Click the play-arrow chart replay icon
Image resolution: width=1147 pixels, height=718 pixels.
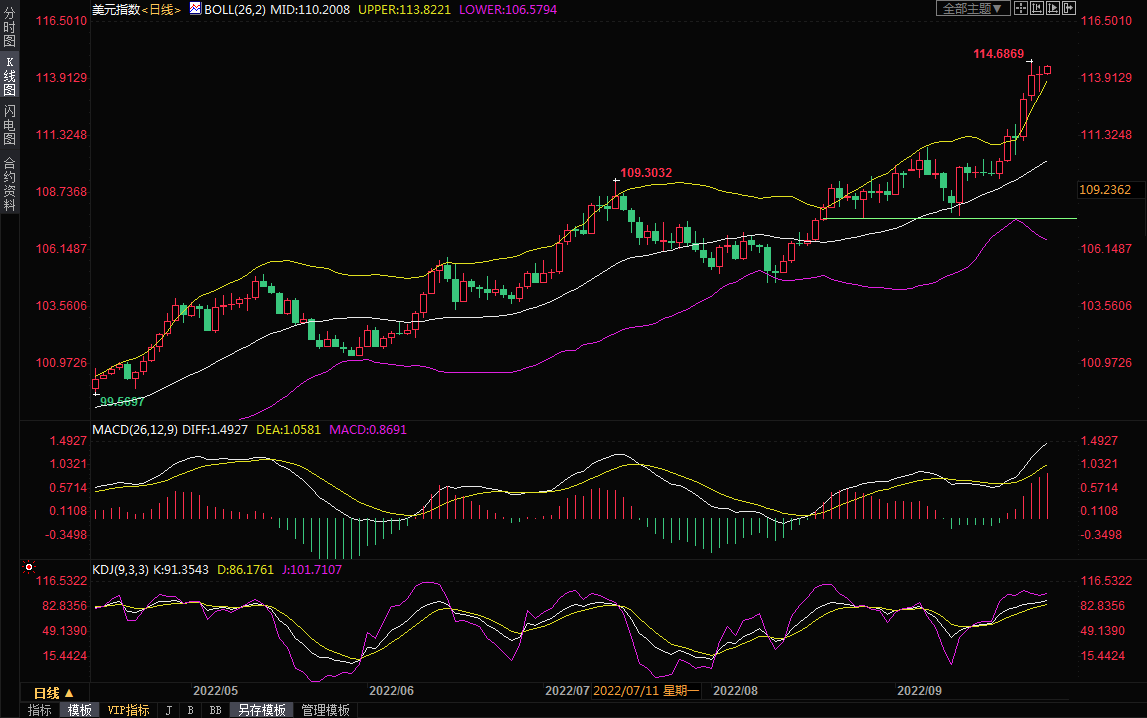click(x=1053, y=8)
